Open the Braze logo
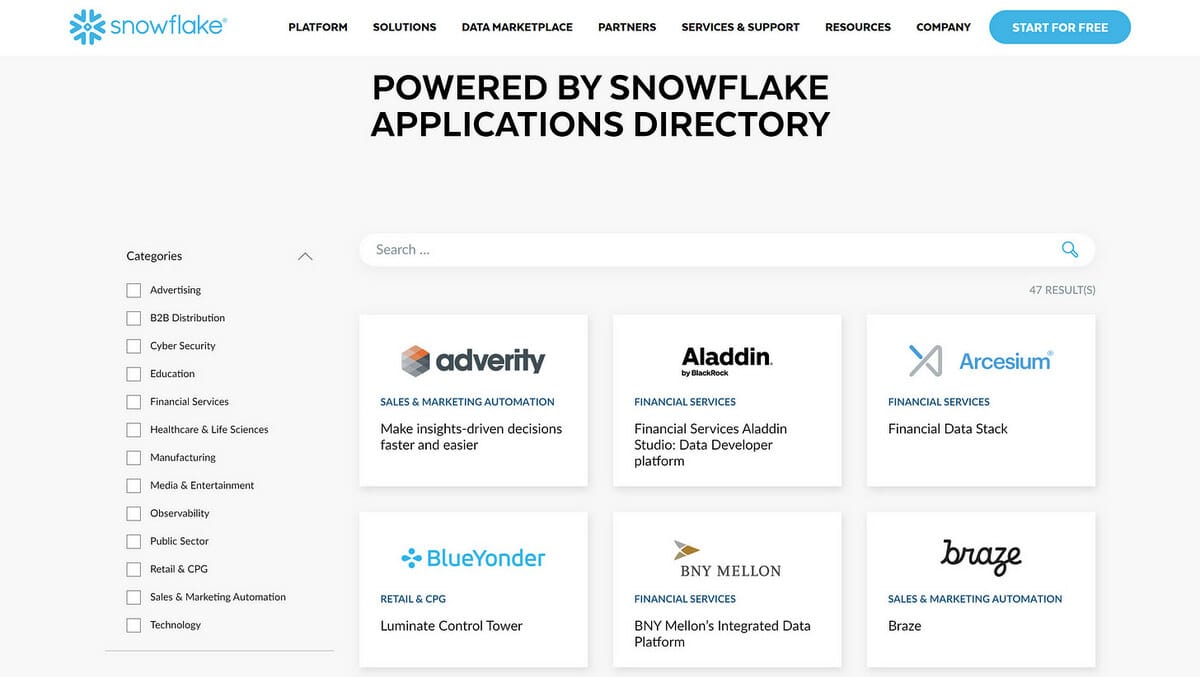The height and width of the screenshot is (677, 1200). click(x=980, y=556)
